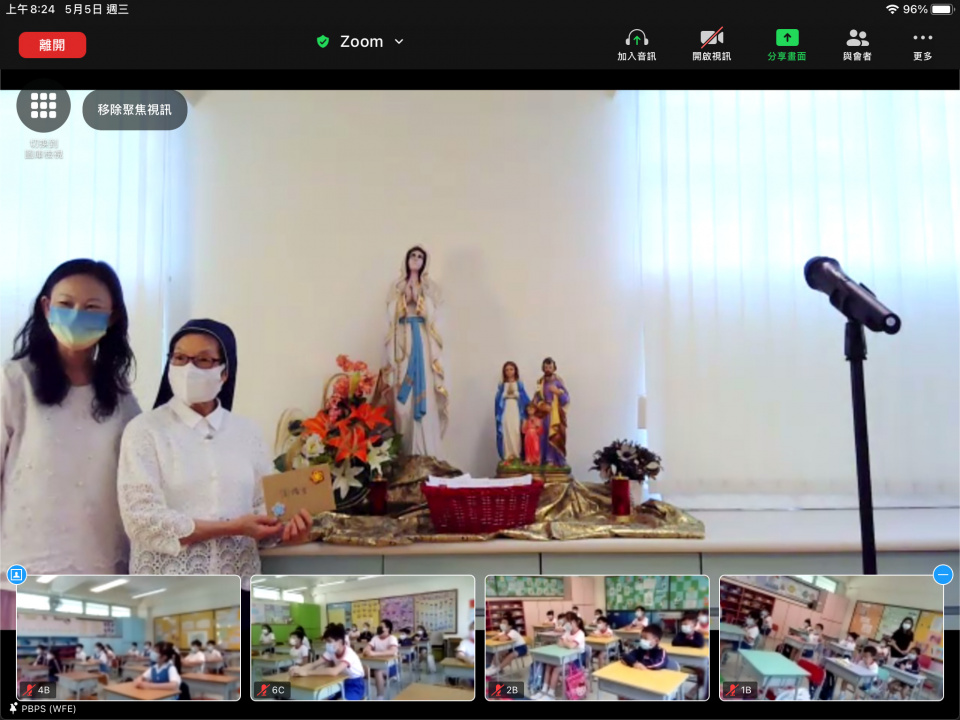Click the pin icon beside PBPS (WFE)
Viewport: 960px width, 720px height.
pos(13,708)
